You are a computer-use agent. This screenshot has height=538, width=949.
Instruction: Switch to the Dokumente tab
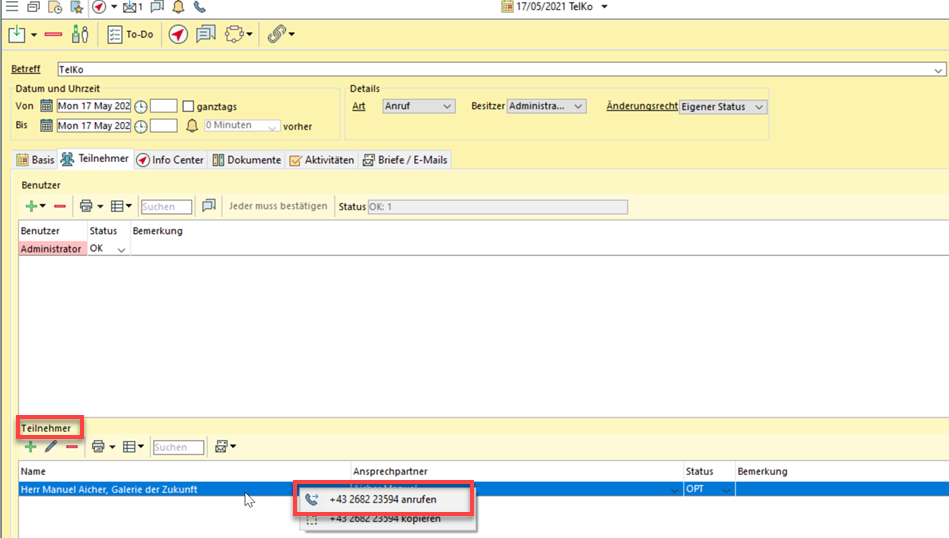click(x=247, y=160)
